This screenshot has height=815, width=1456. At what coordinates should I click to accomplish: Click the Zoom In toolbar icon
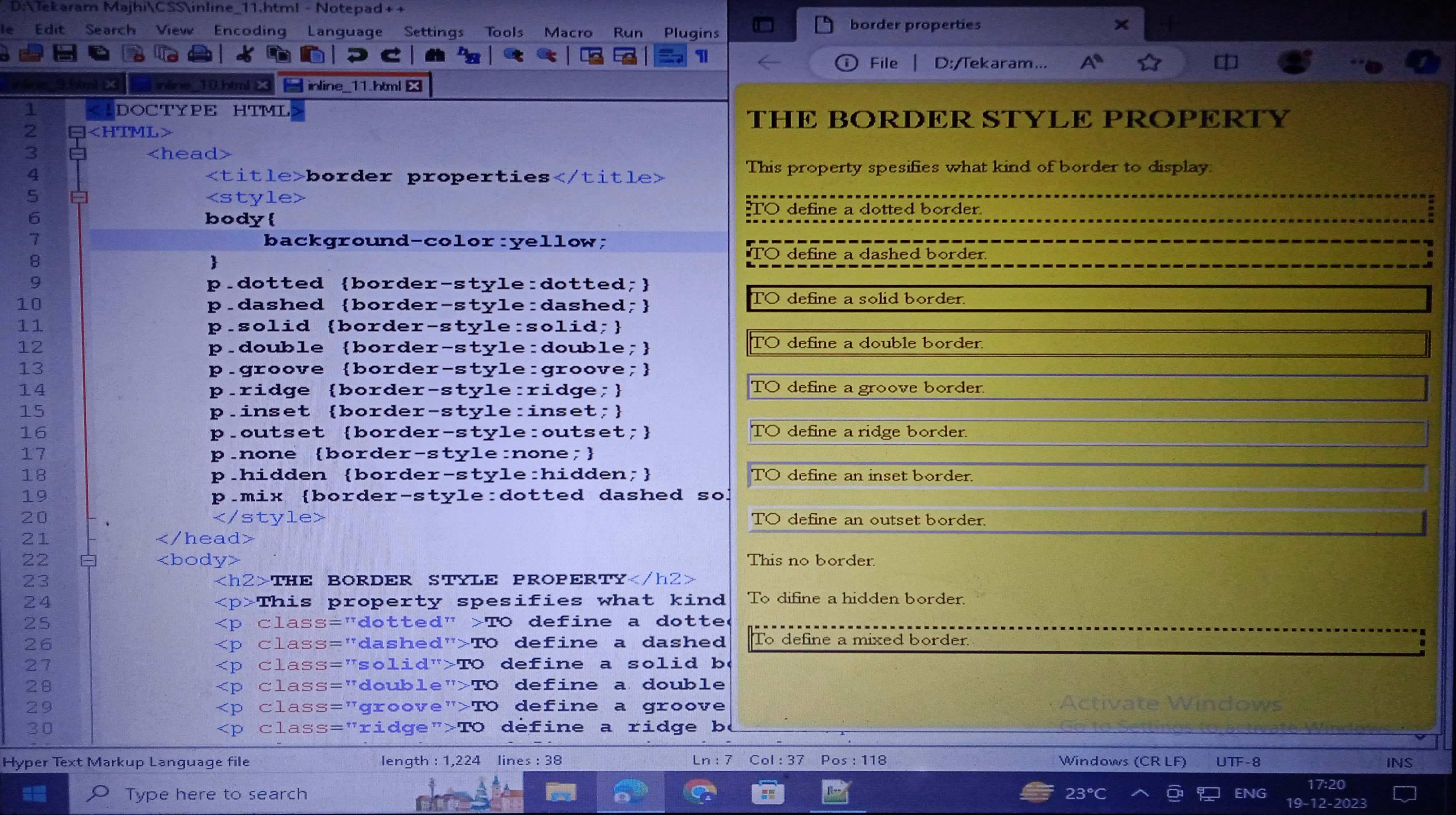(513, 55)
